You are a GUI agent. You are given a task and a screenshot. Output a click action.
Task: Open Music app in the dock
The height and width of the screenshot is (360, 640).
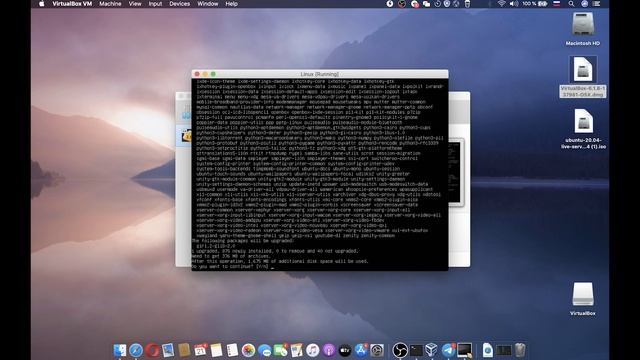tap(313, 350)
